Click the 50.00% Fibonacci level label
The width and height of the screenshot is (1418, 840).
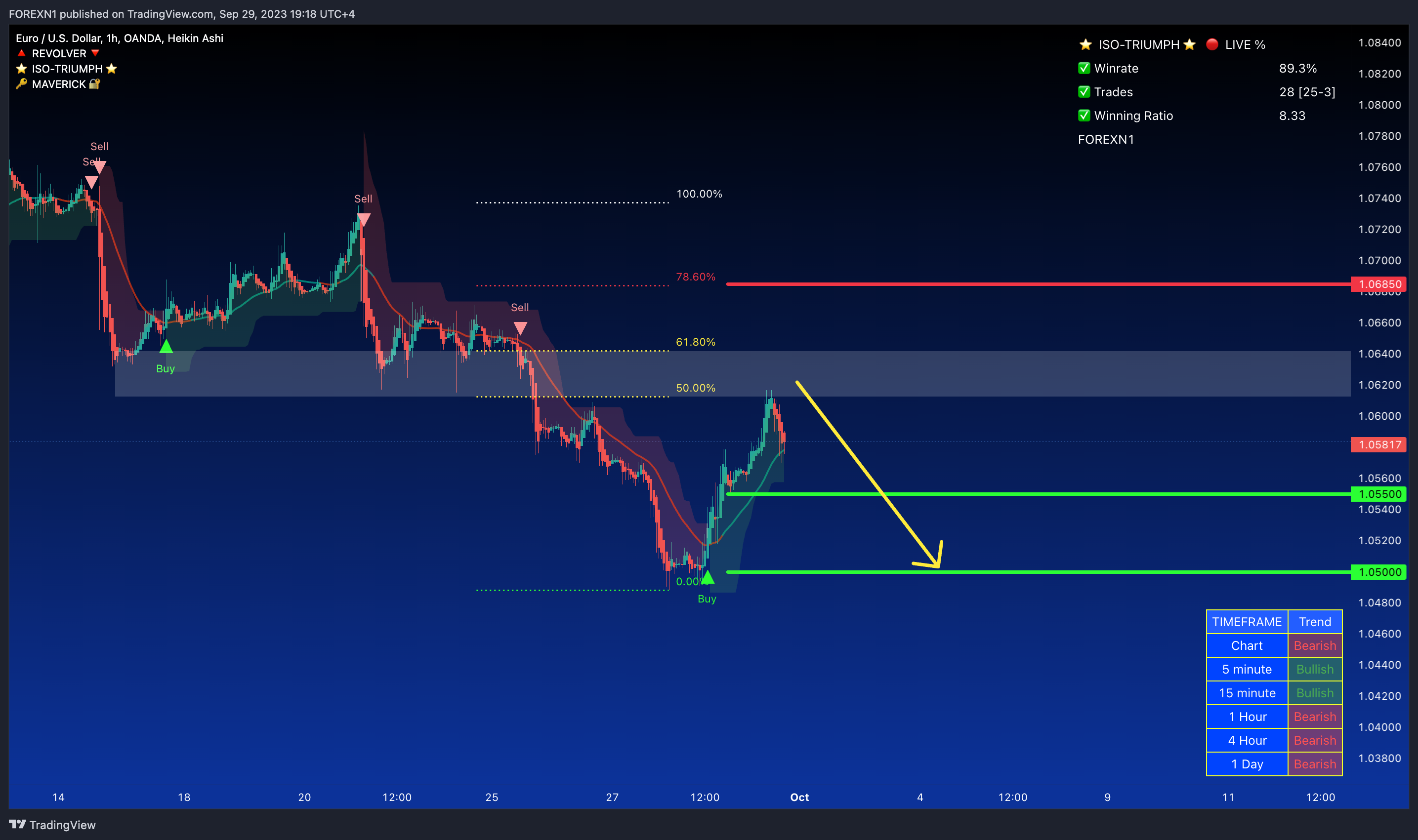[695, 388]
